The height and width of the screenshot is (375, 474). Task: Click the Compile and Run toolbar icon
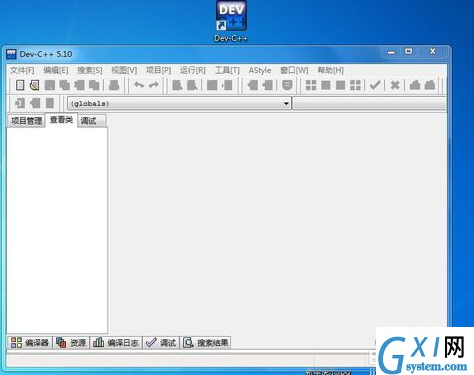point(340,85)
